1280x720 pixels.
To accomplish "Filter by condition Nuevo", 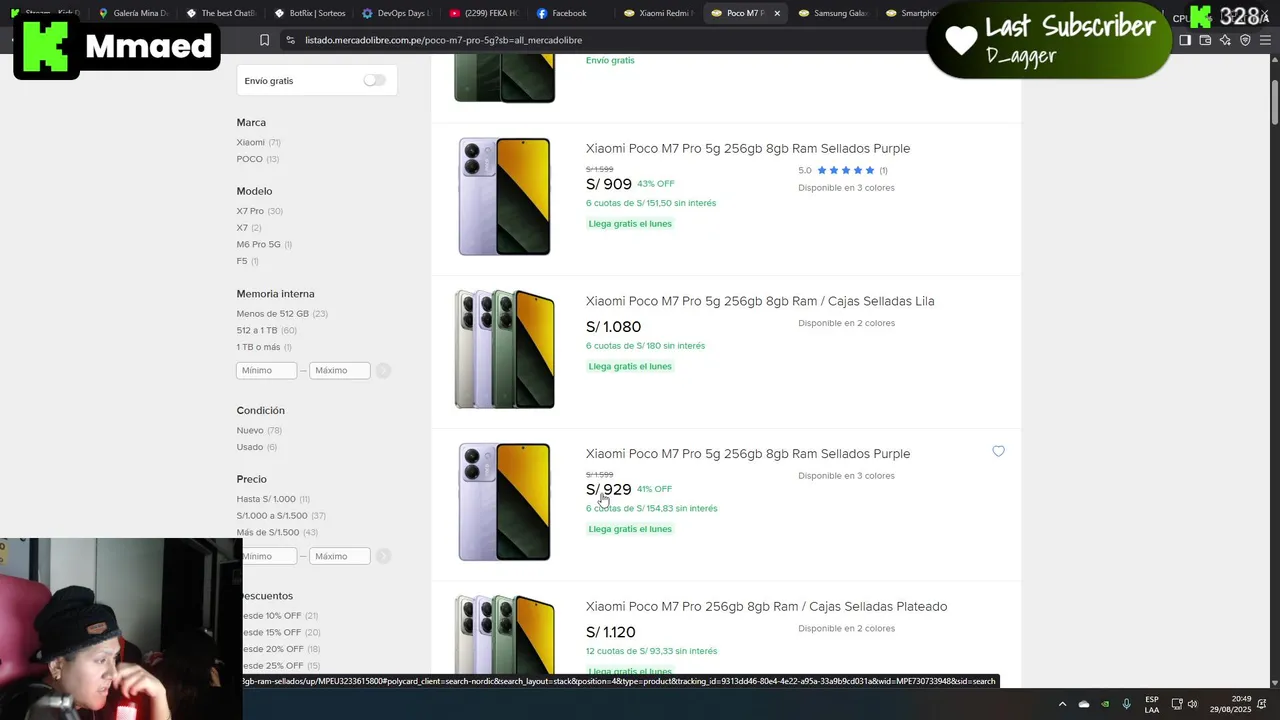I will (259, 430).
